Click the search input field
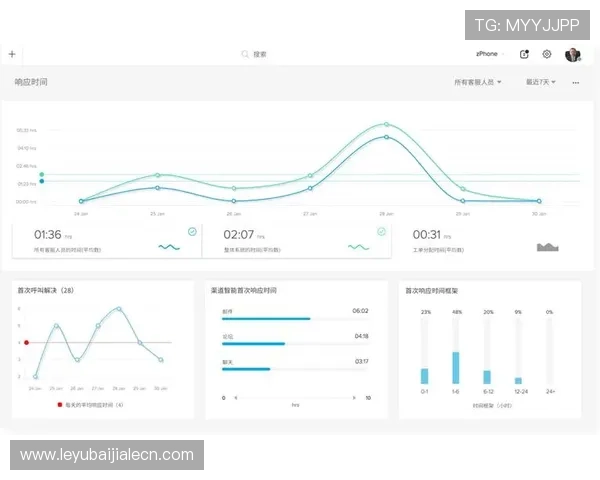 (x=300, y=54)
